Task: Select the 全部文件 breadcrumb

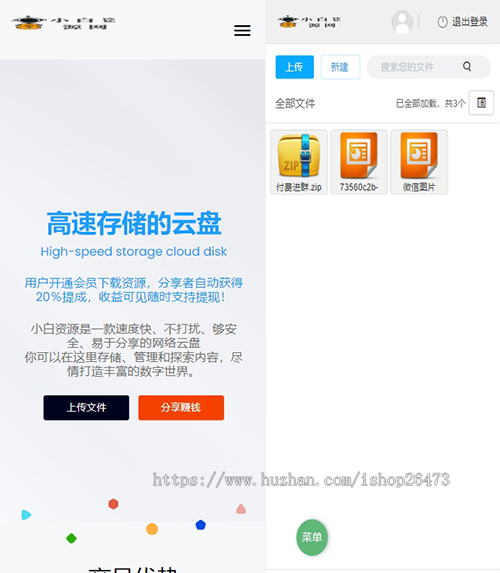Action: point(295,103)
